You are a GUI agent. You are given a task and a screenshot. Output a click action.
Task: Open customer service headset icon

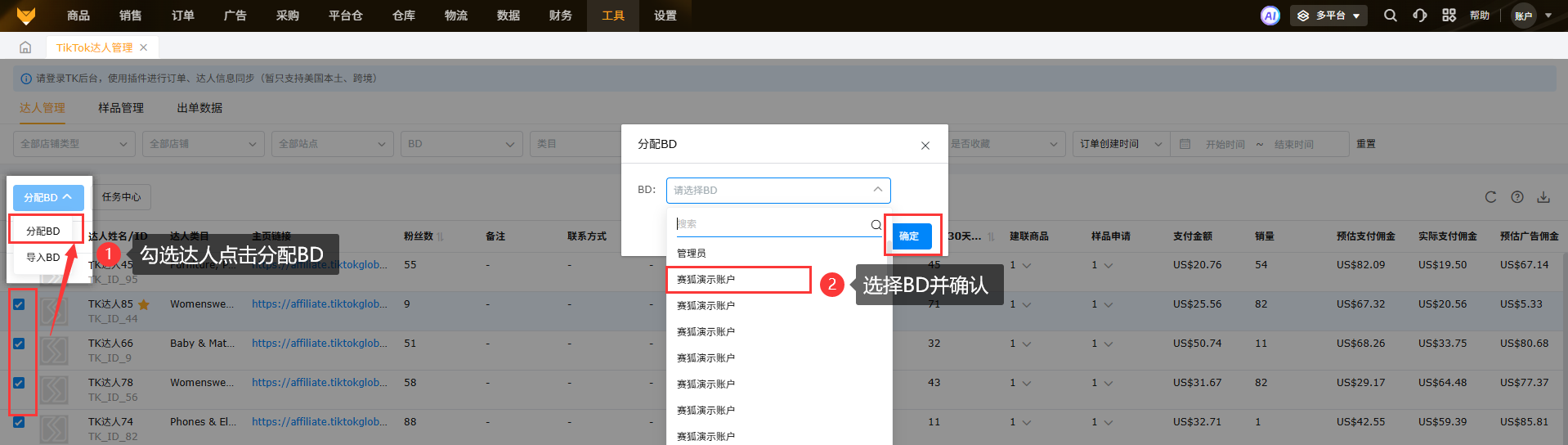tap(1419, 16)
